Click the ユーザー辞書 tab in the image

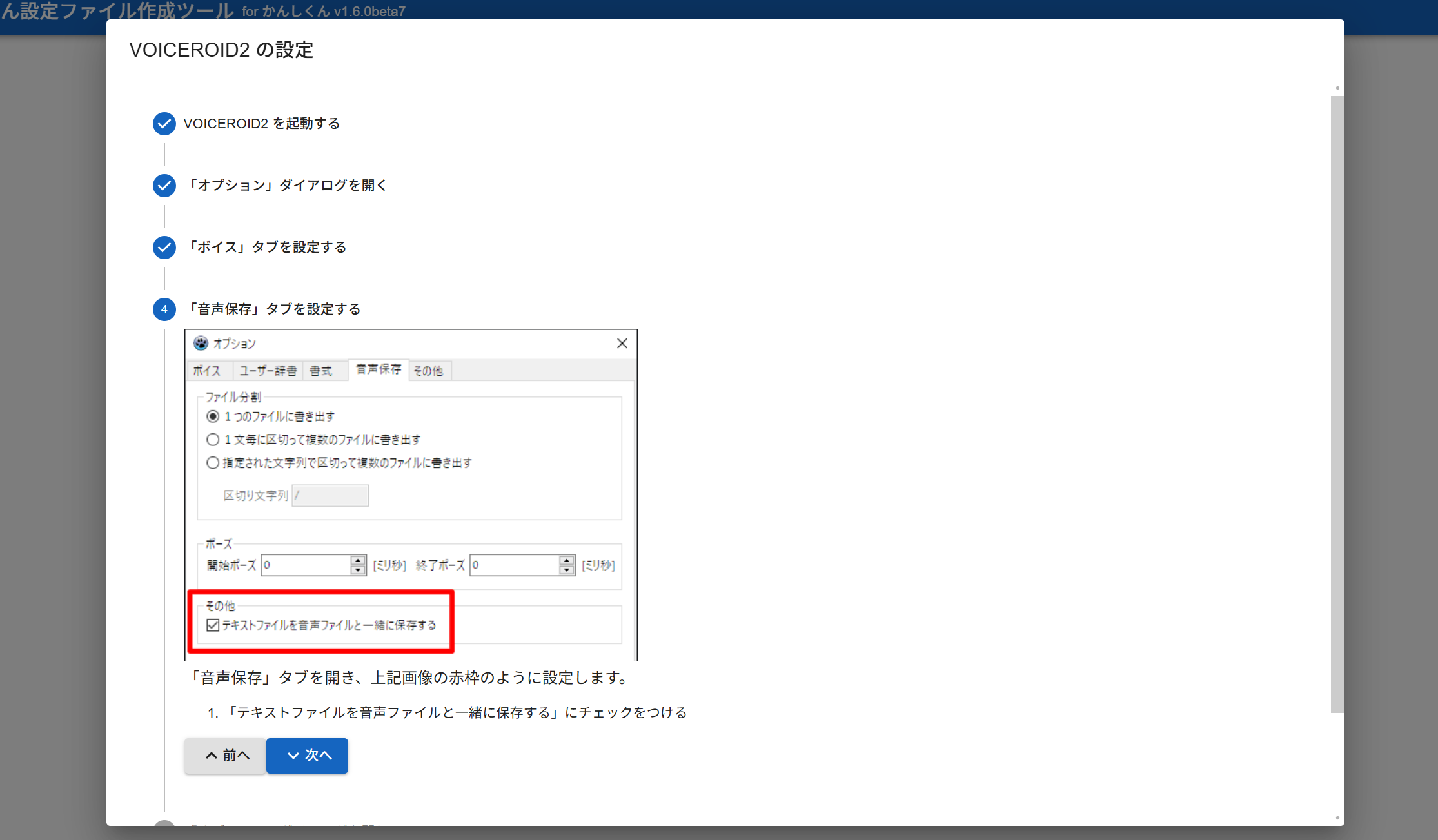tap(268, 371)
